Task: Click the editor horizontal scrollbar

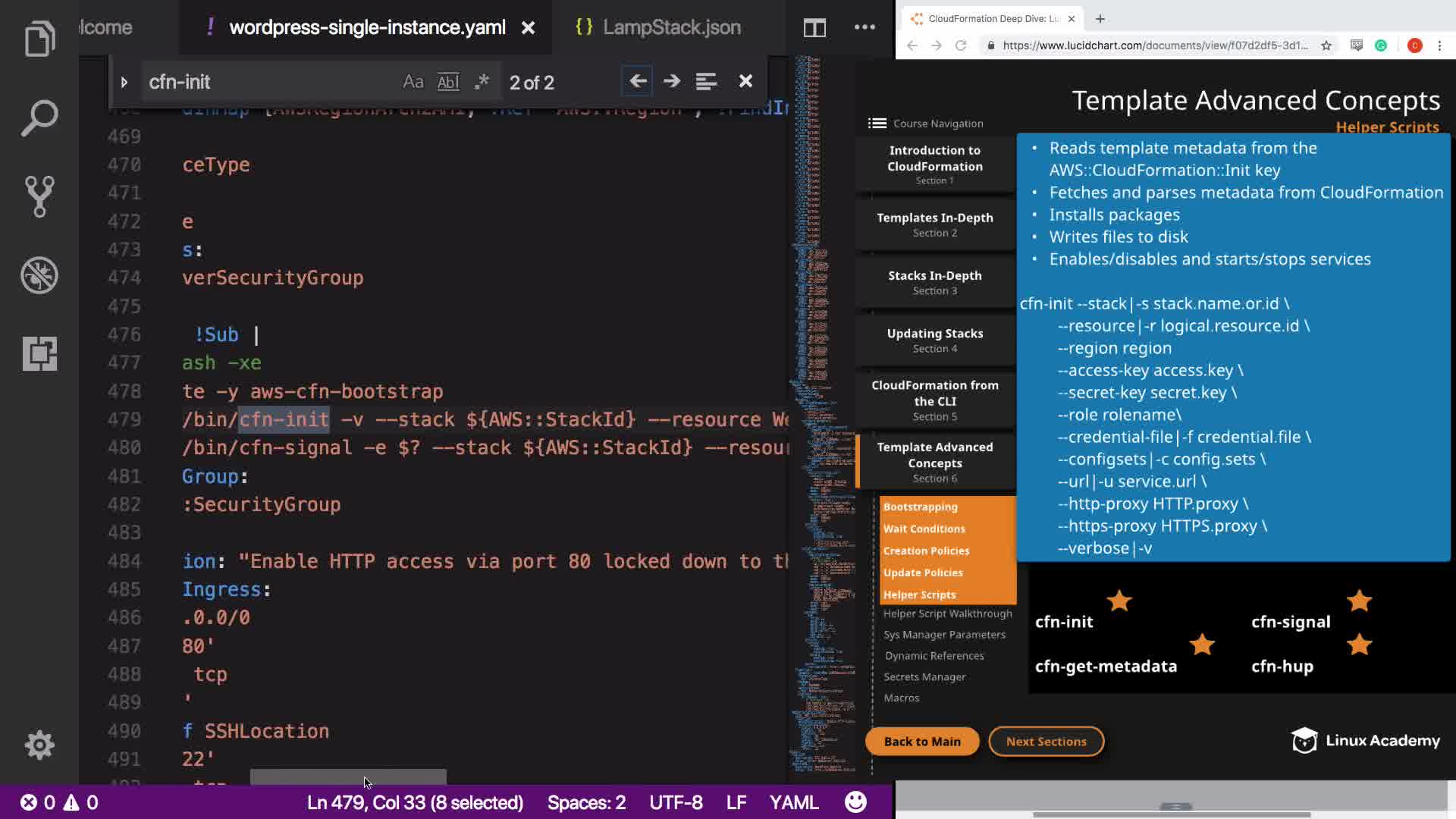Action: click(x=348, y=777)
